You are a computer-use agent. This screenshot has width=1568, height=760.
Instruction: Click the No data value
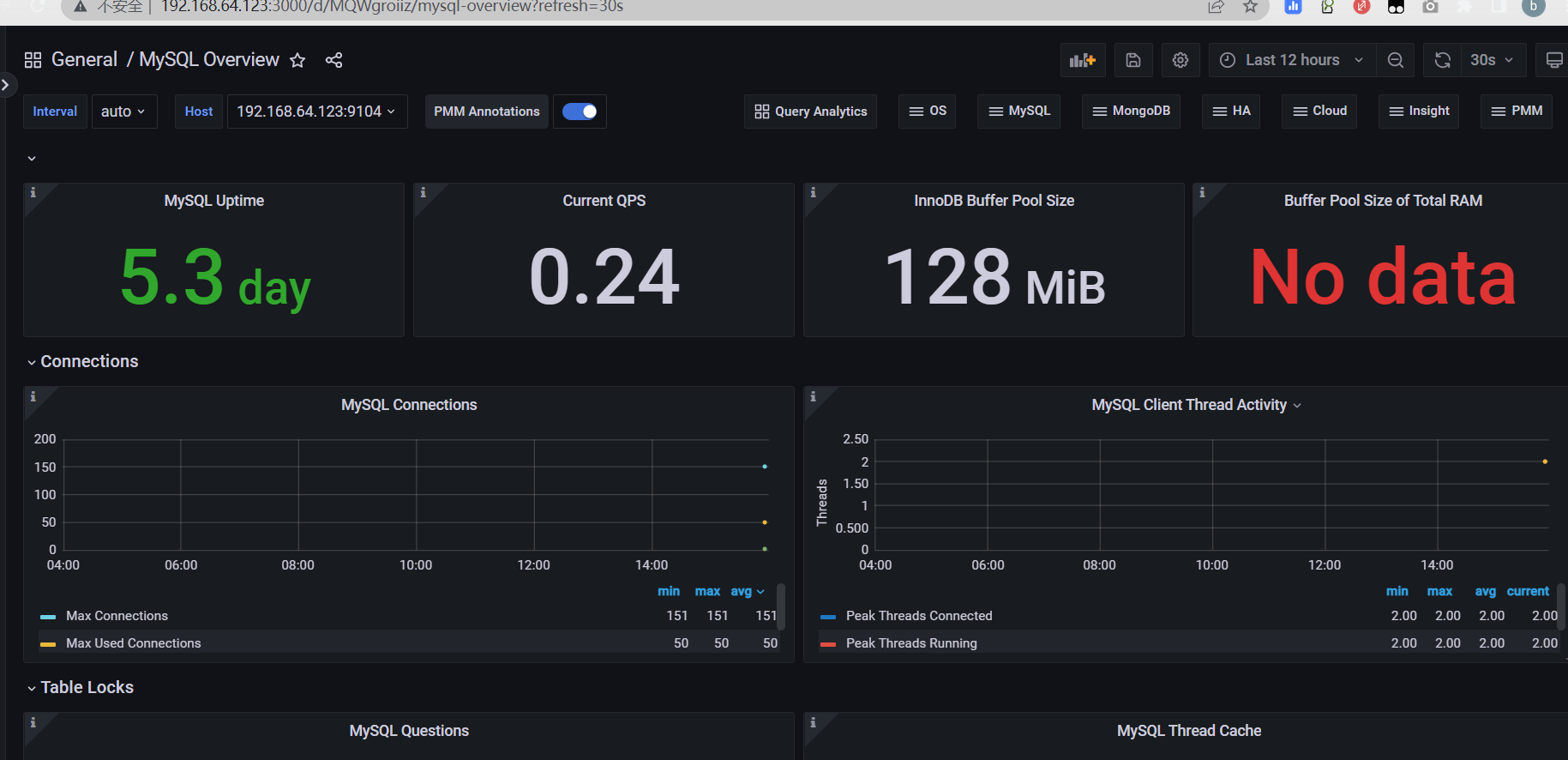(x=1383, y=277)
